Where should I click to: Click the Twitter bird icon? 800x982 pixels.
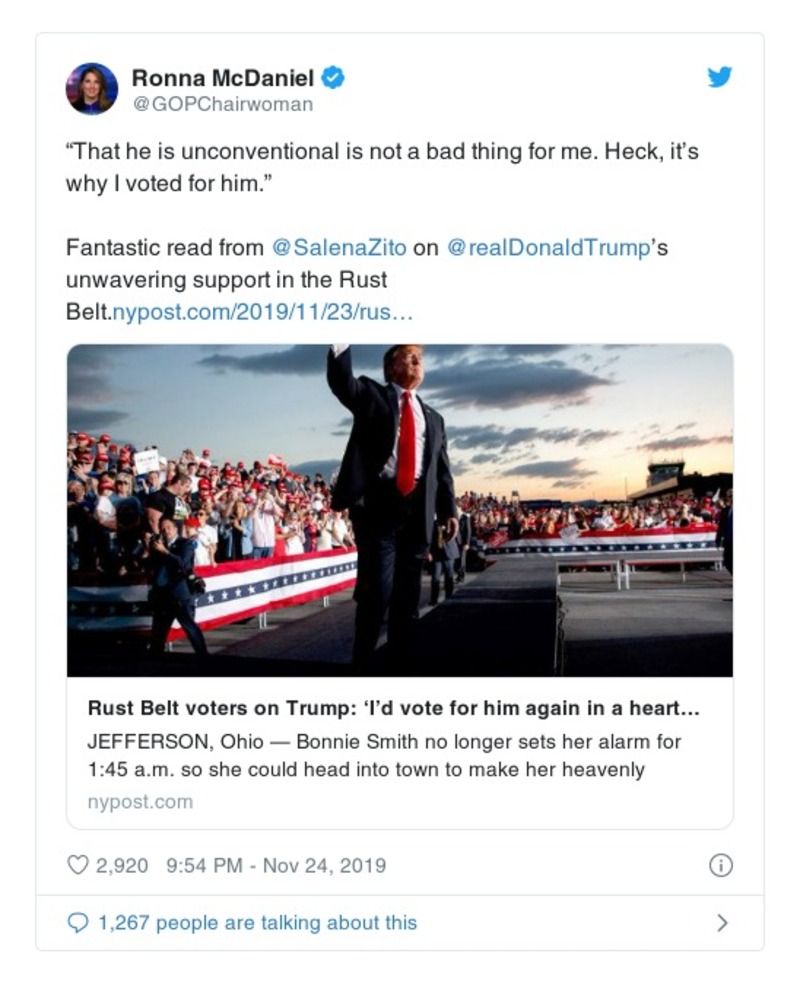click(719, 78)
